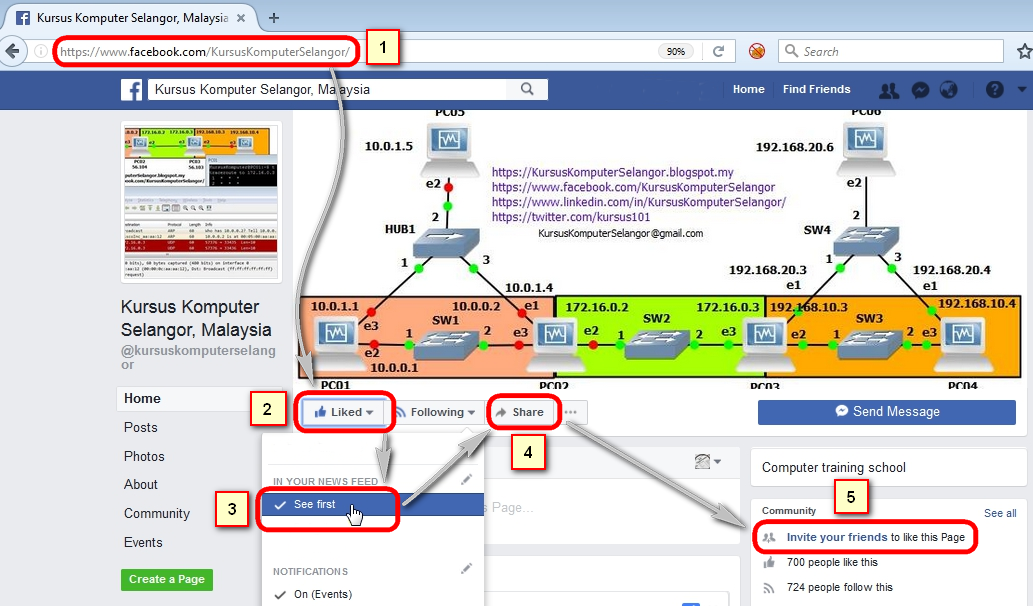The height and width of the screenshot is (606, 1033).
Task: Click the NoScript blocked icon in toolbar
Action: click(757, 51)
